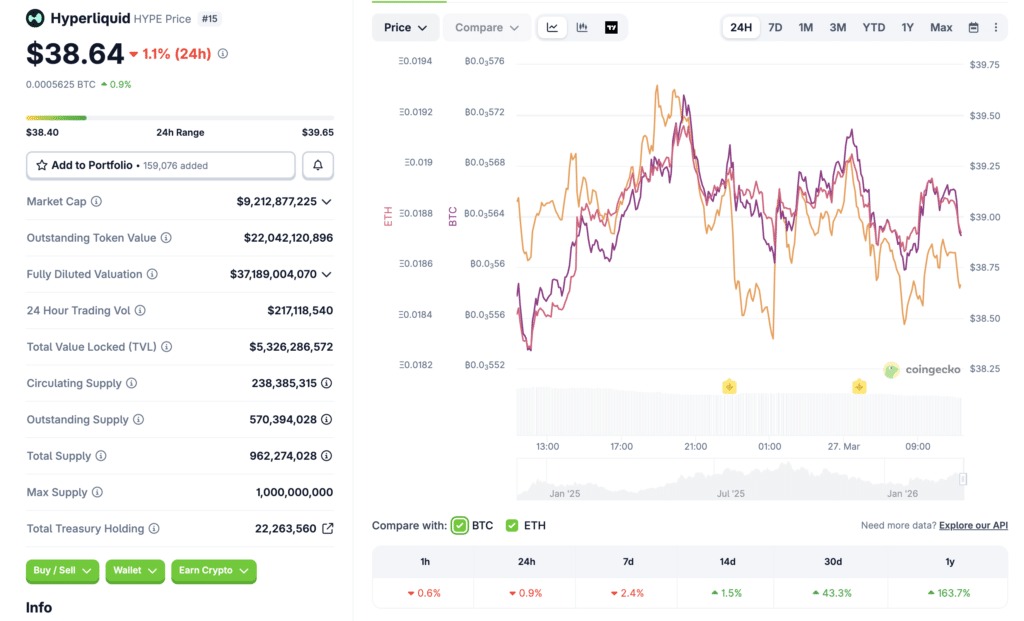Image resolution: width=1024 pixels, height=621 pixels.
Task: Click info icon after 570,394,028 value
Action: click(x=327, y=419)
